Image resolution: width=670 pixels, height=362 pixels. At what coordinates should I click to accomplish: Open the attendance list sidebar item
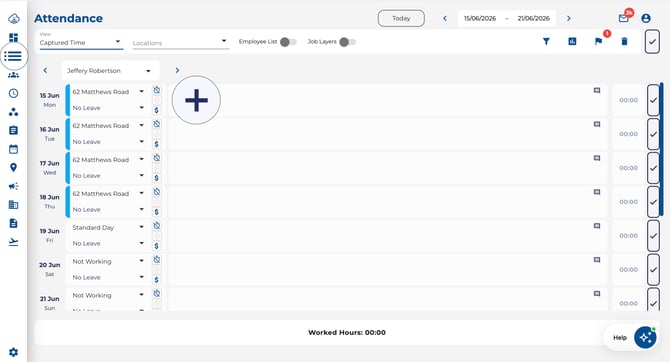coord(13,56)
